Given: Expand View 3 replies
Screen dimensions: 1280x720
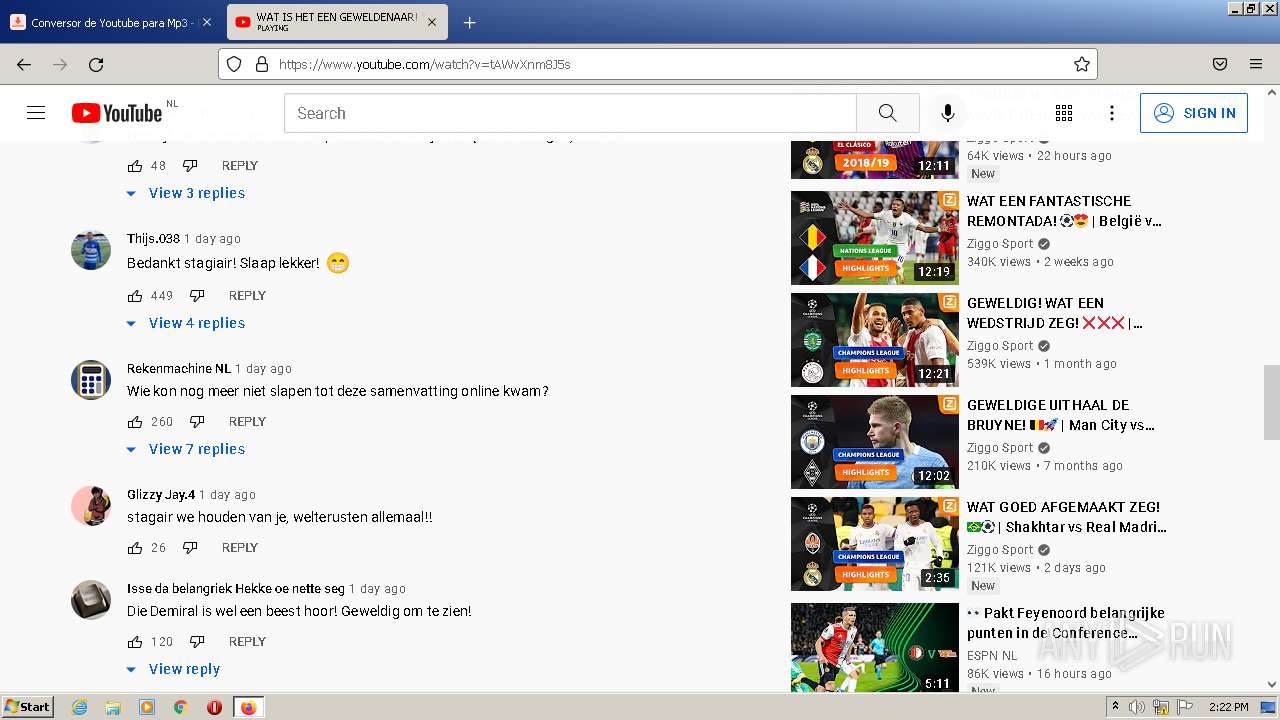Looking at the screenshot, I should (186, 193).
